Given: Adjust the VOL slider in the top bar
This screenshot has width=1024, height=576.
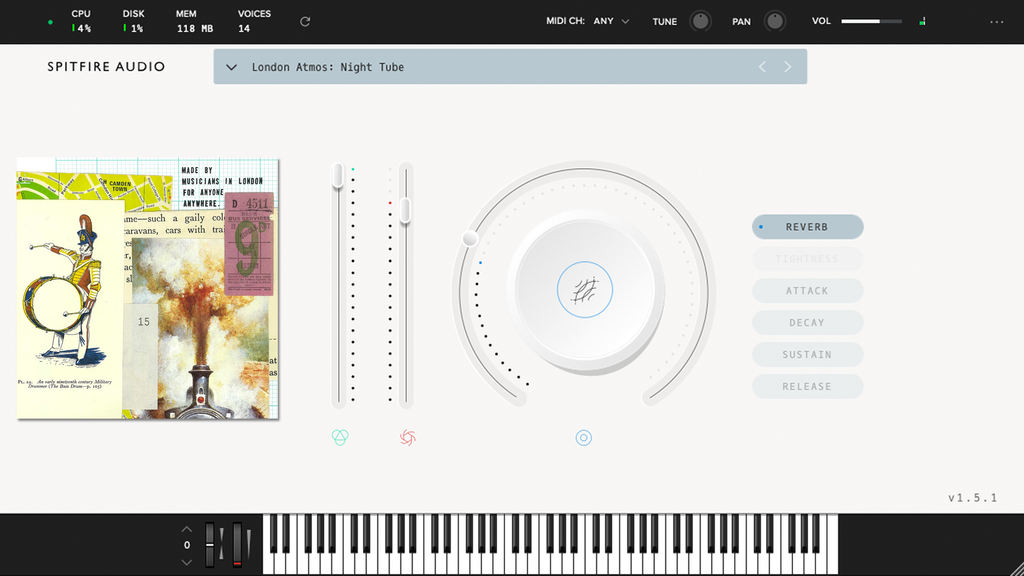Looking at the screenshot, I should click(869, 20).
